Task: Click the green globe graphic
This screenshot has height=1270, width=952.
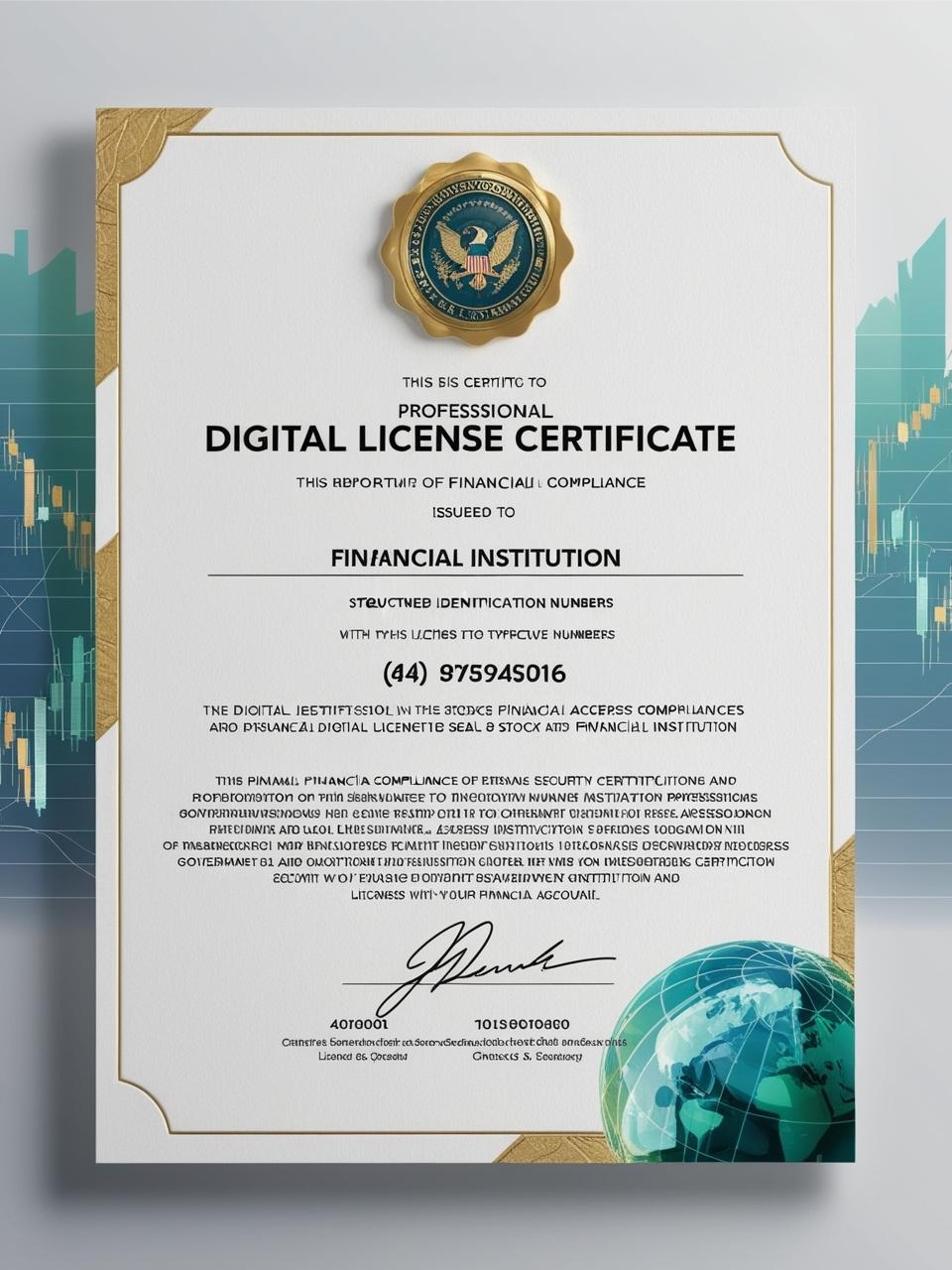Action: [728, 1052]
